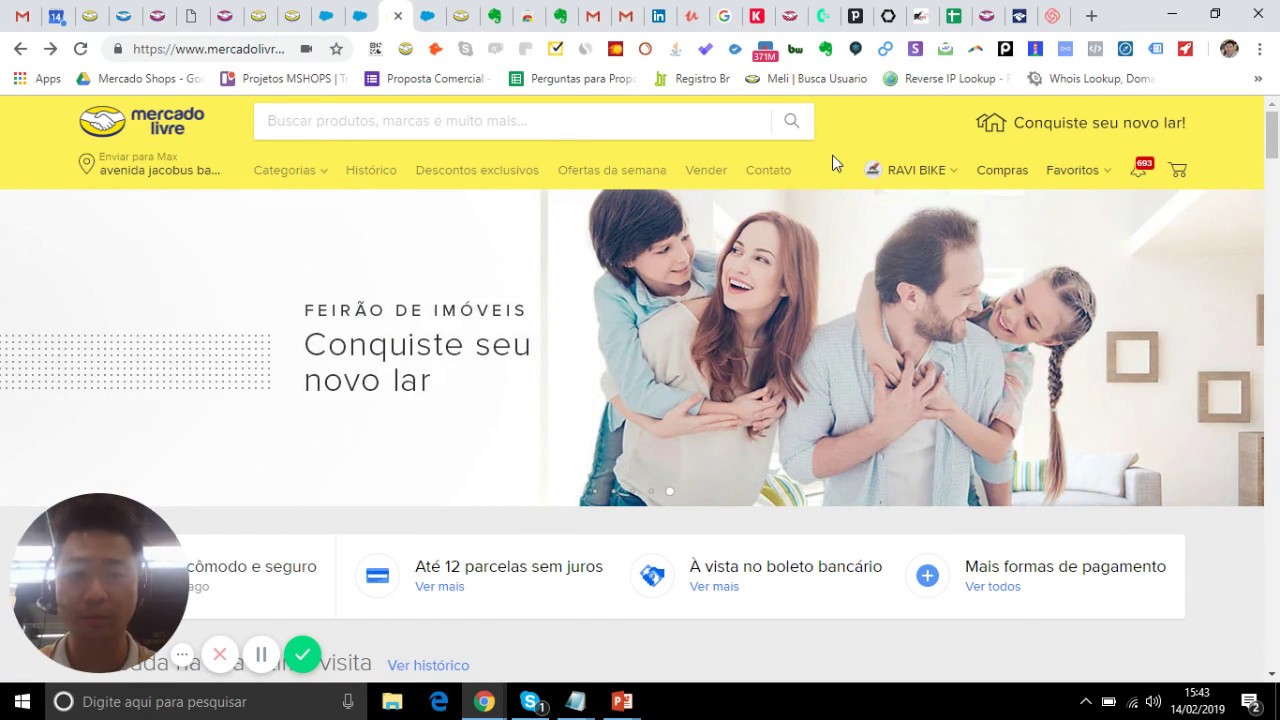Image resolution: width=1280 pixels, height=720 pixels.
Task: Click the Windows taskbar search box
Action: [205, 702]
